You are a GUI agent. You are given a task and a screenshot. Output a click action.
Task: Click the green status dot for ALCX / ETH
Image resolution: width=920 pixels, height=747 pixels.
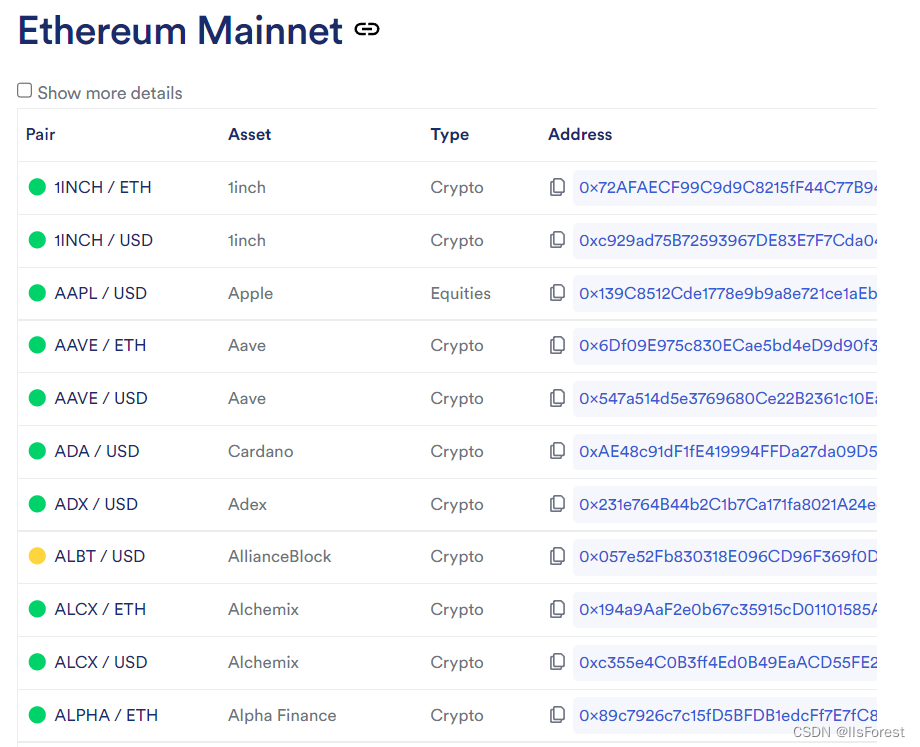point(37,609)
